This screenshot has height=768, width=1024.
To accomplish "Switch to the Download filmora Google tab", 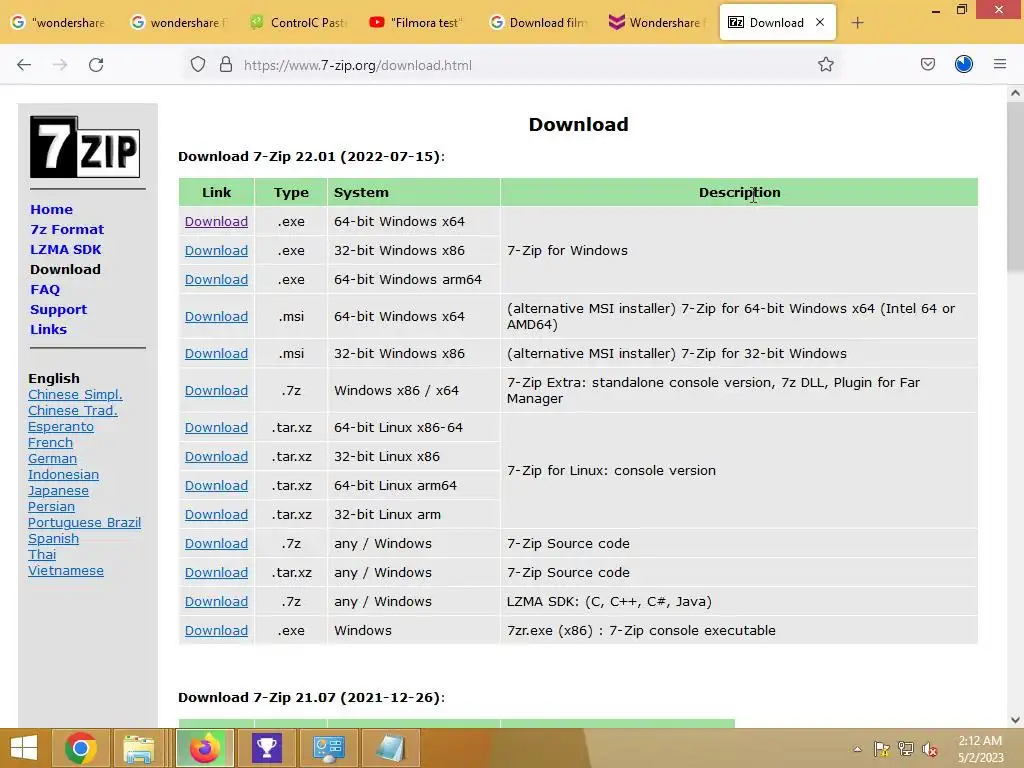I will point(538,22).
